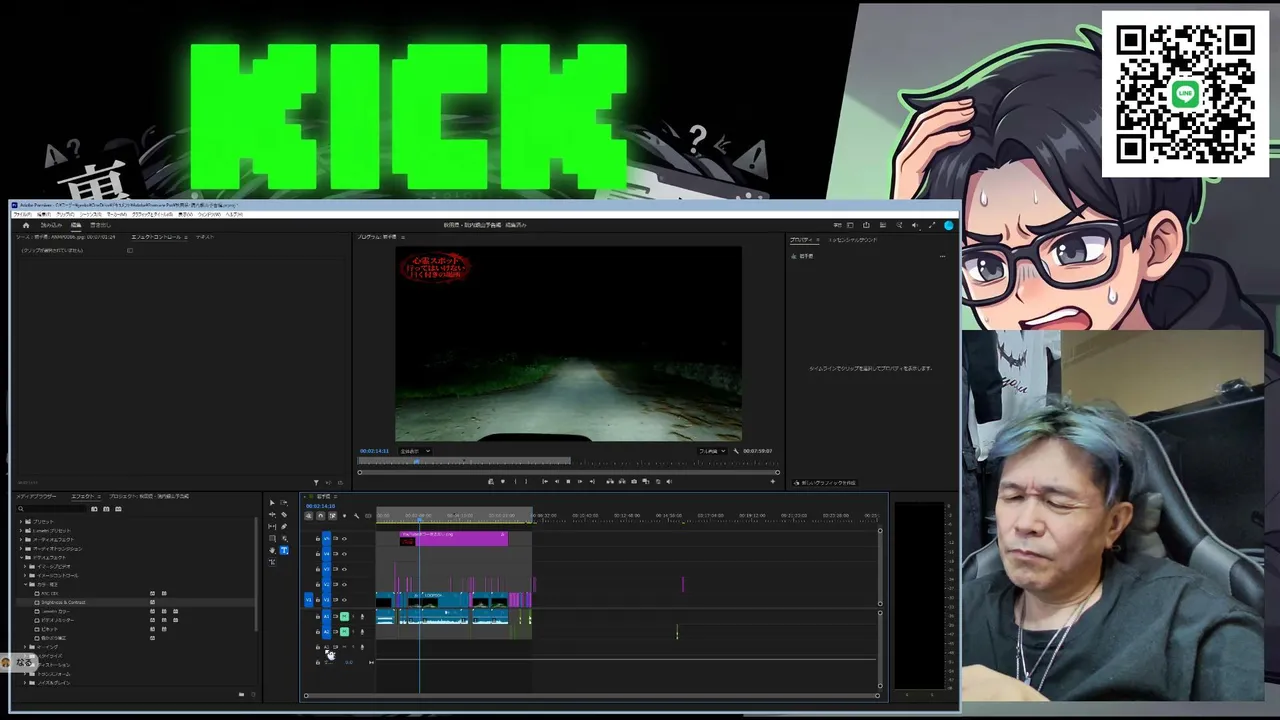Step back one frame in Program monitor
This screenshot has height=720, width=1280.
click(556, 481)
